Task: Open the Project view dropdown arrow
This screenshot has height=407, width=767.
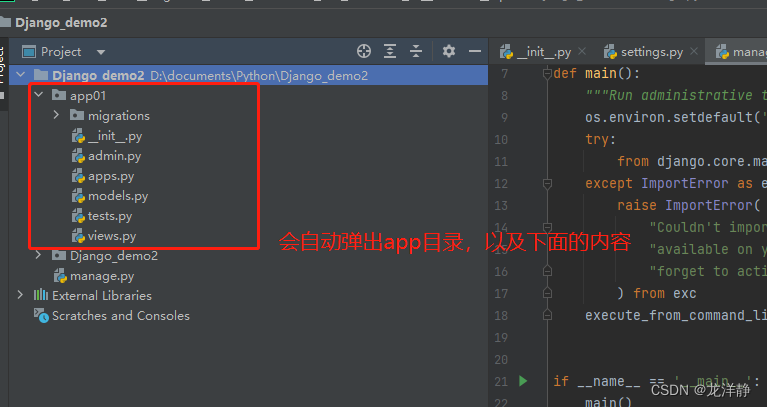Action: pyautogui.click(x=101, y=52)
